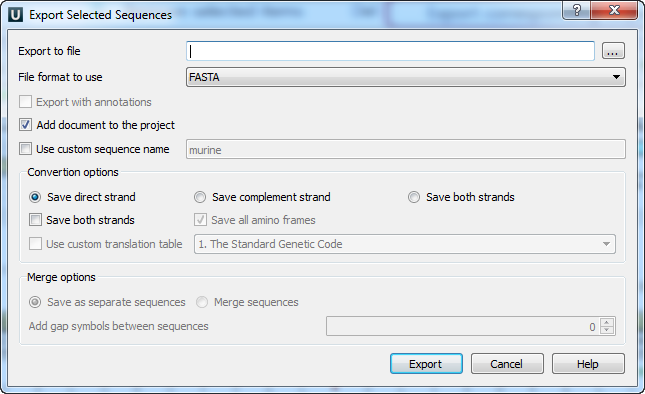The height and width of the screenshot is (394, 645).
Task: Toggle Export with annotations checkbox
Action: tap(26, 102)
